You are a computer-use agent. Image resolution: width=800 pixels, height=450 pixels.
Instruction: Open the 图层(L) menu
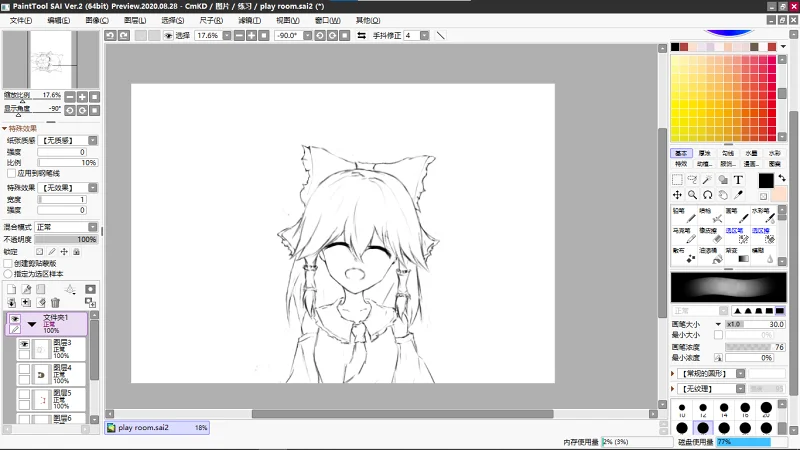135,20
